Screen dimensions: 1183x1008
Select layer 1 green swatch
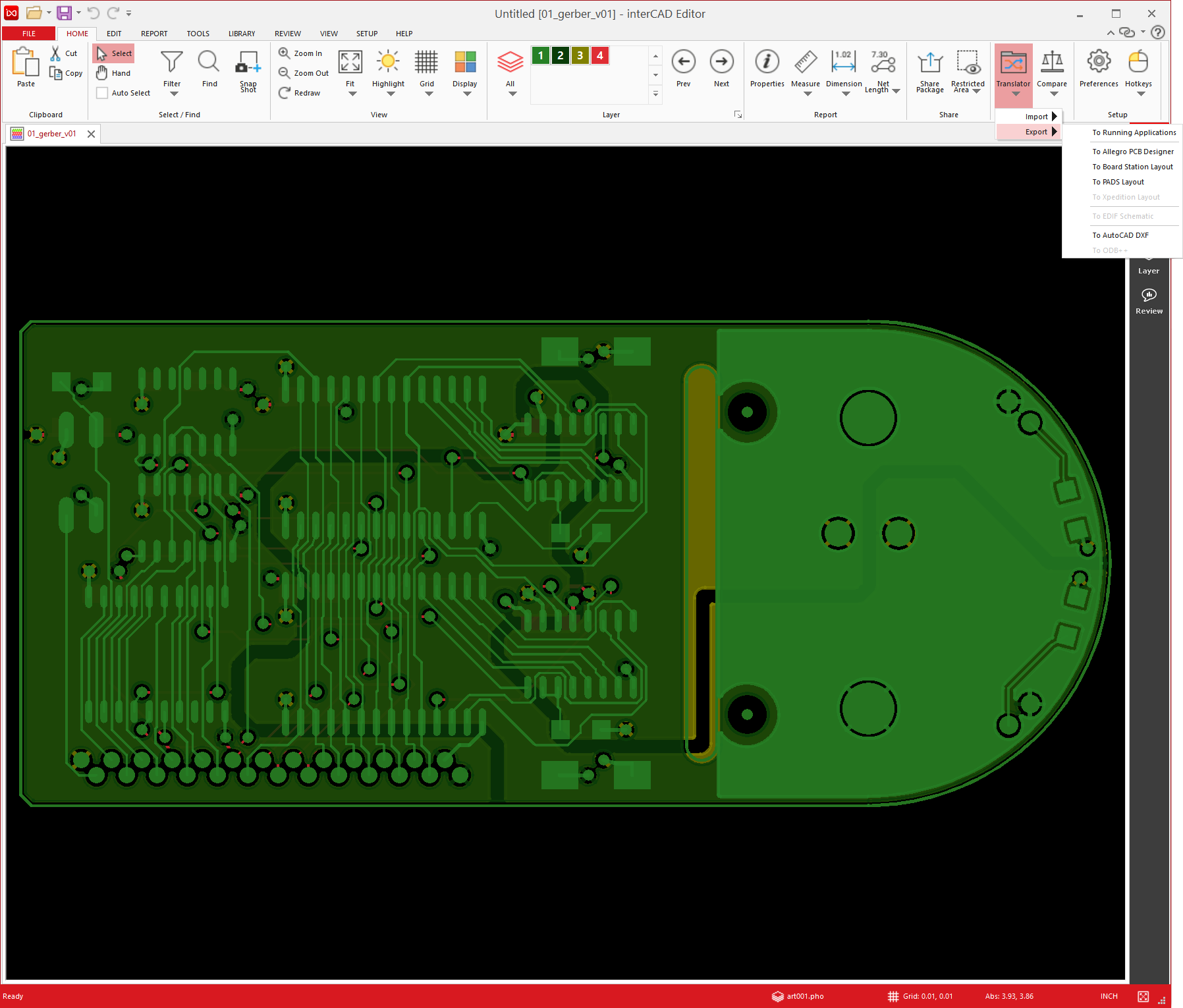coord(540,55)
